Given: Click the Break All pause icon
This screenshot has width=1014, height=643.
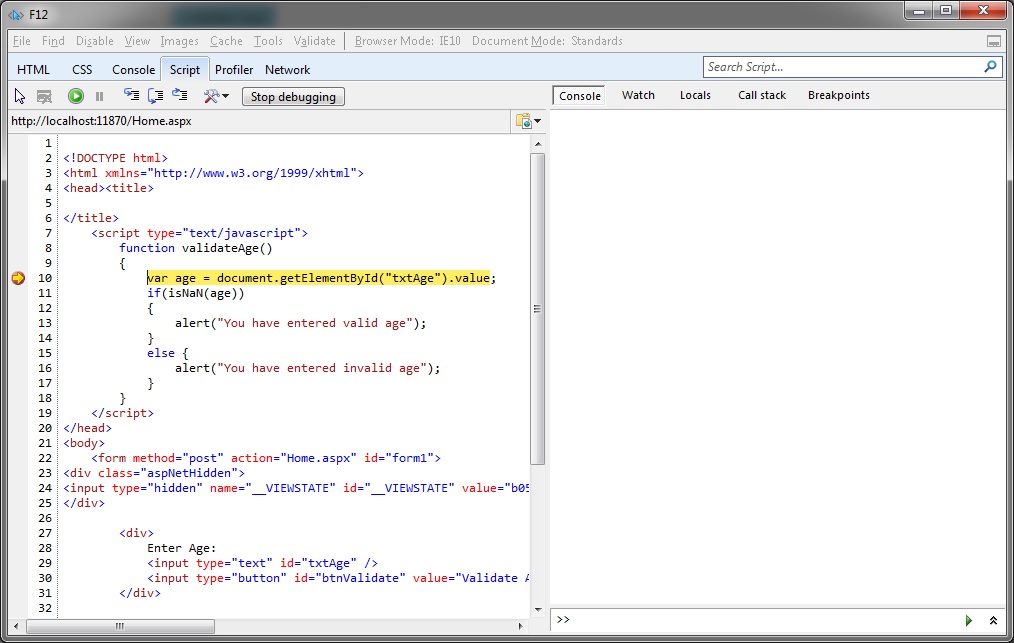Looking at the screenshot, I should click(99, 96).
